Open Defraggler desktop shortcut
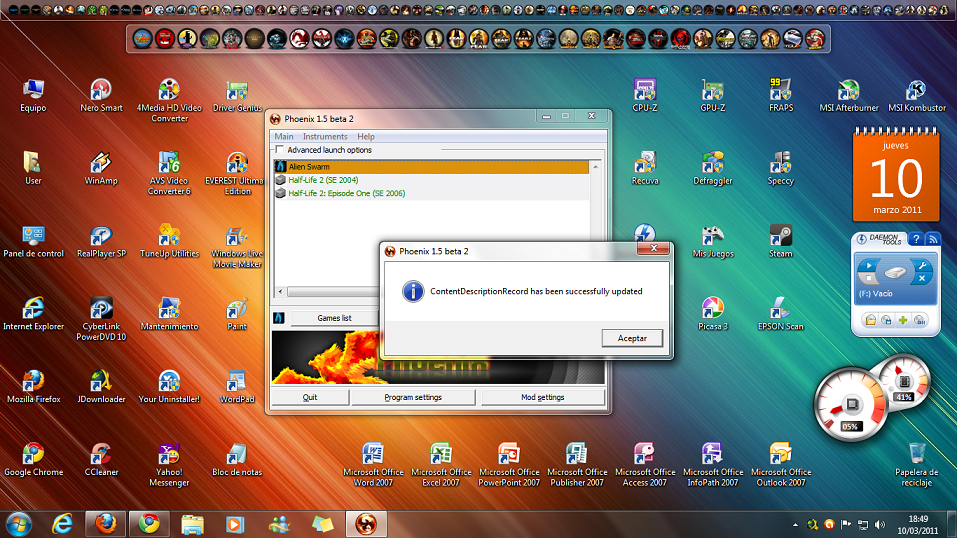The width and height of the screenshot is (957, 538). point(713,169)
